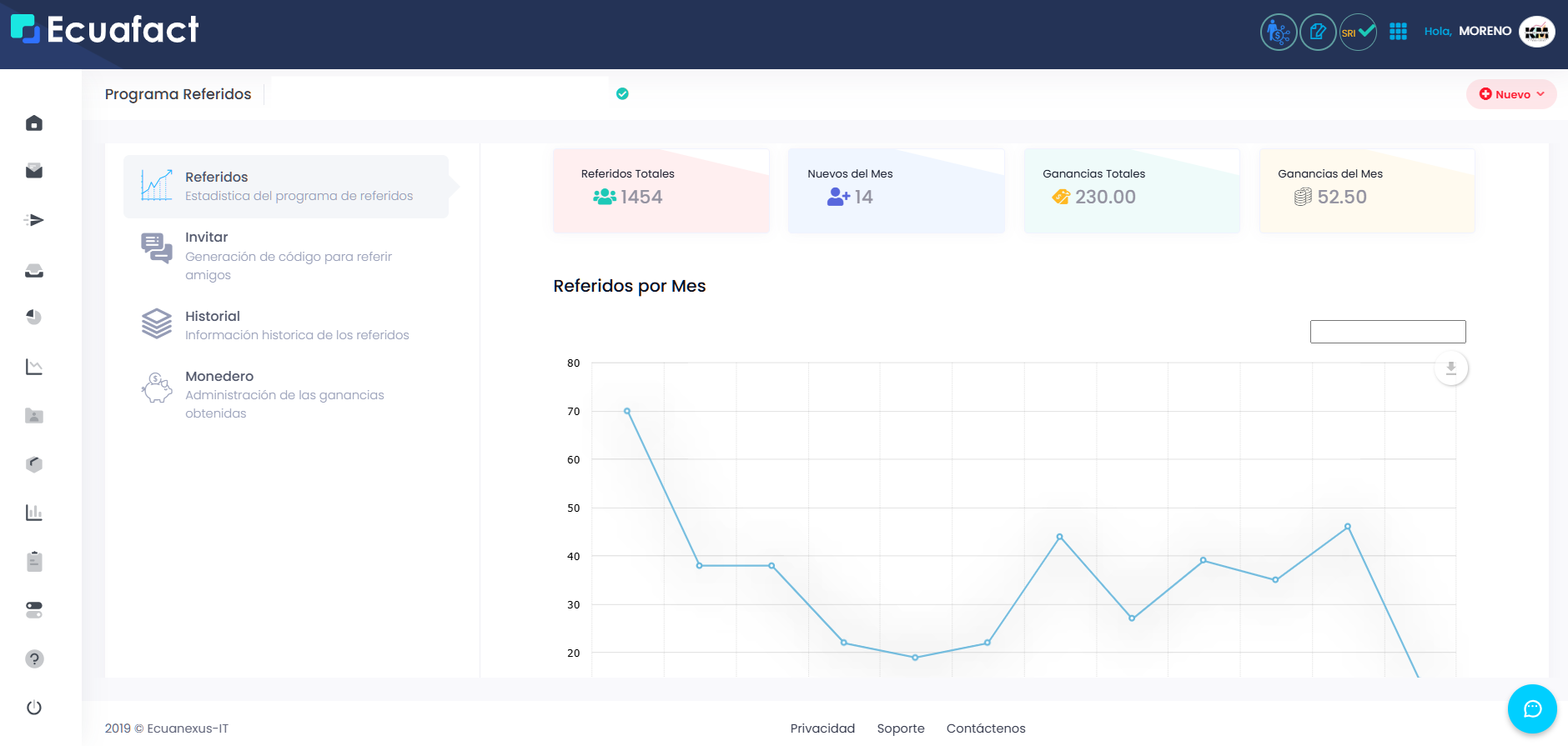Open the blue apps grid icon
The width and height of the screenshot is (1568, 746).
1398,32
